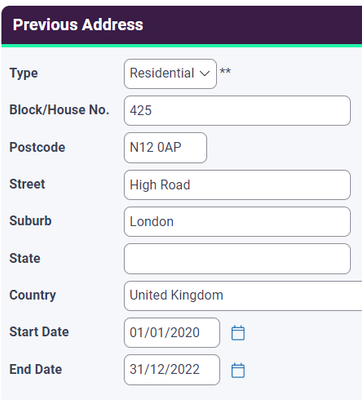Click the empty State input field
The height and width of the screenshot is (400, 362).
[237, 259]
